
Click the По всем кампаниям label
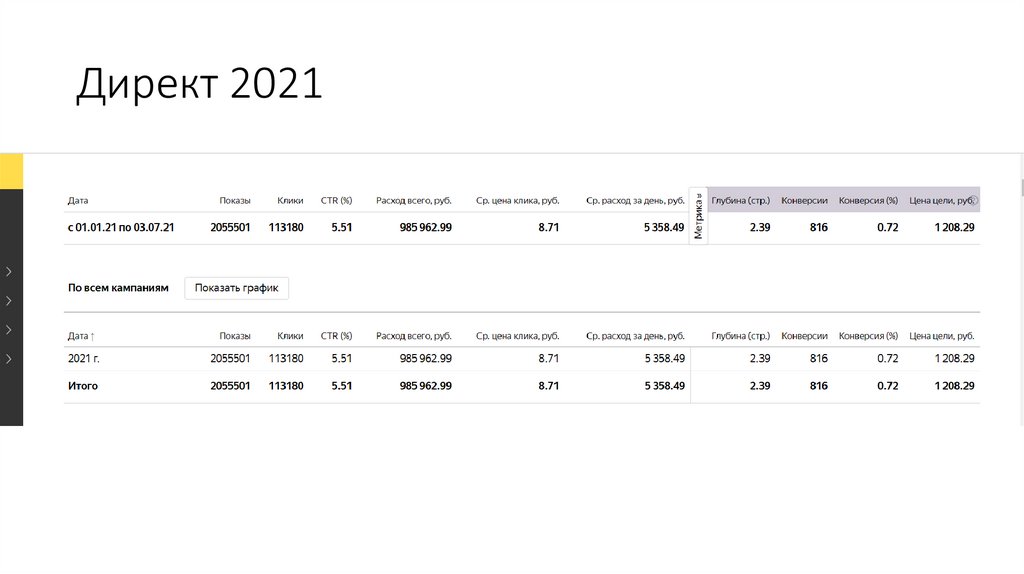click(x=118, y=288)
